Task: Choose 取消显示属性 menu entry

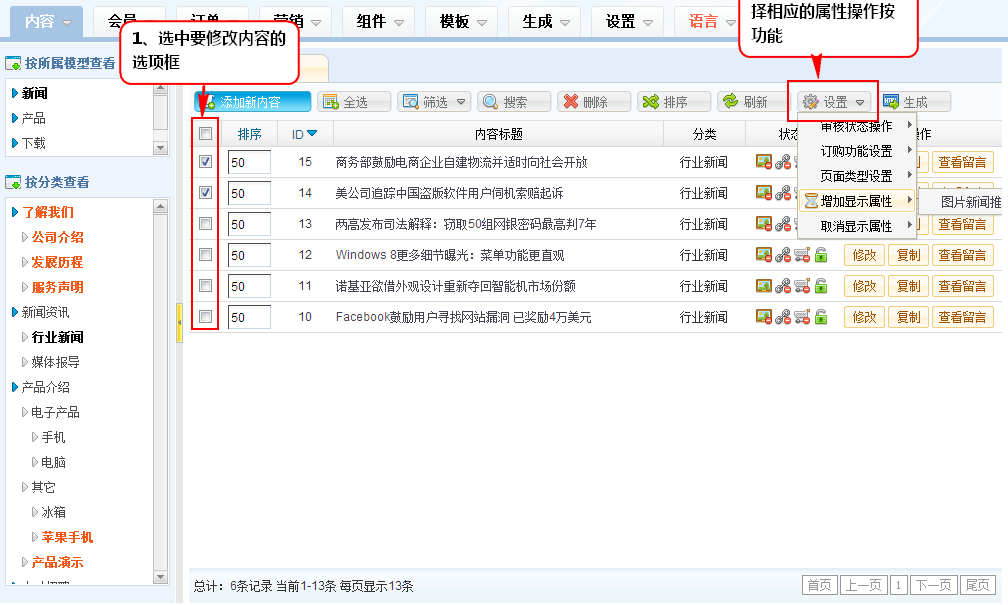Action: point(856,226)
